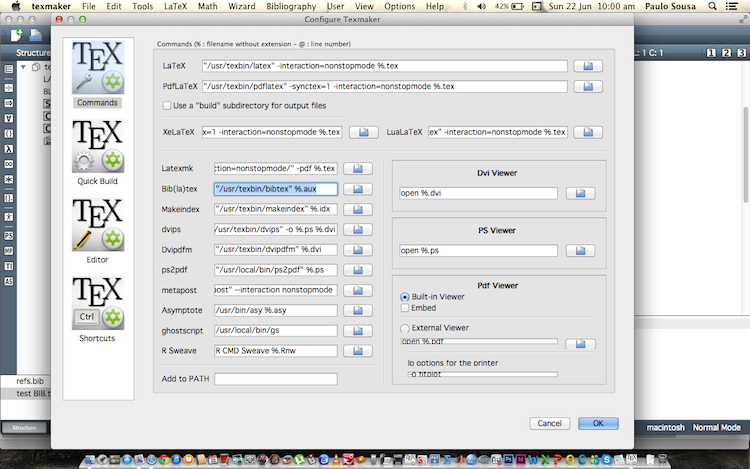Click the volume icon in menu bar
This screenshot has width=750, height=469.
[481, 6]
